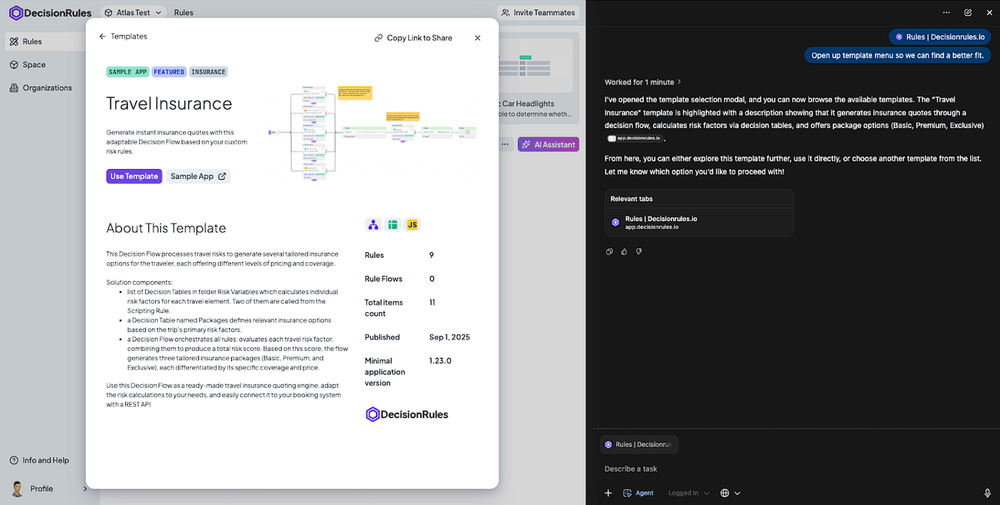Screen dimensions: 1000x505
Task: Copy the assistant response
Action: [x=609, y=252]
